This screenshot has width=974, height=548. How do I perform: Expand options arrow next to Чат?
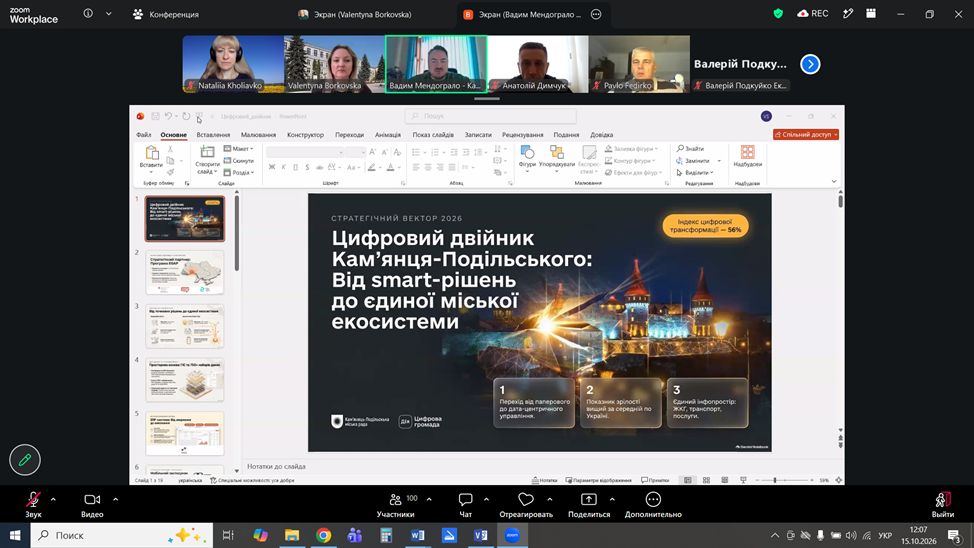tap(486, 499)
